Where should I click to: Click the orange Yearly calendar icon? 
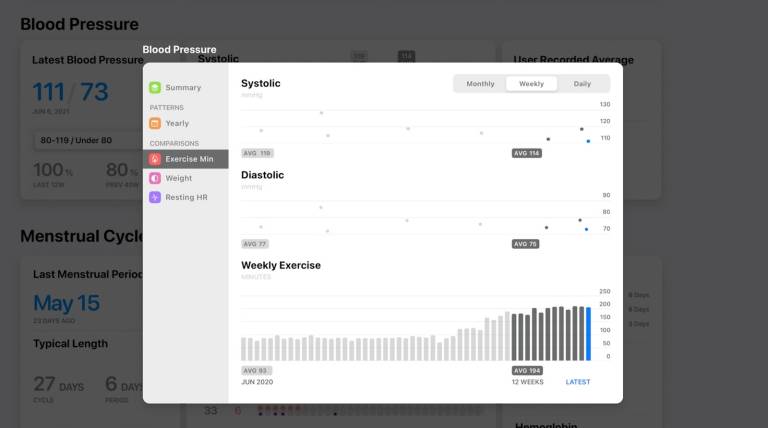(x=155, y=123)
